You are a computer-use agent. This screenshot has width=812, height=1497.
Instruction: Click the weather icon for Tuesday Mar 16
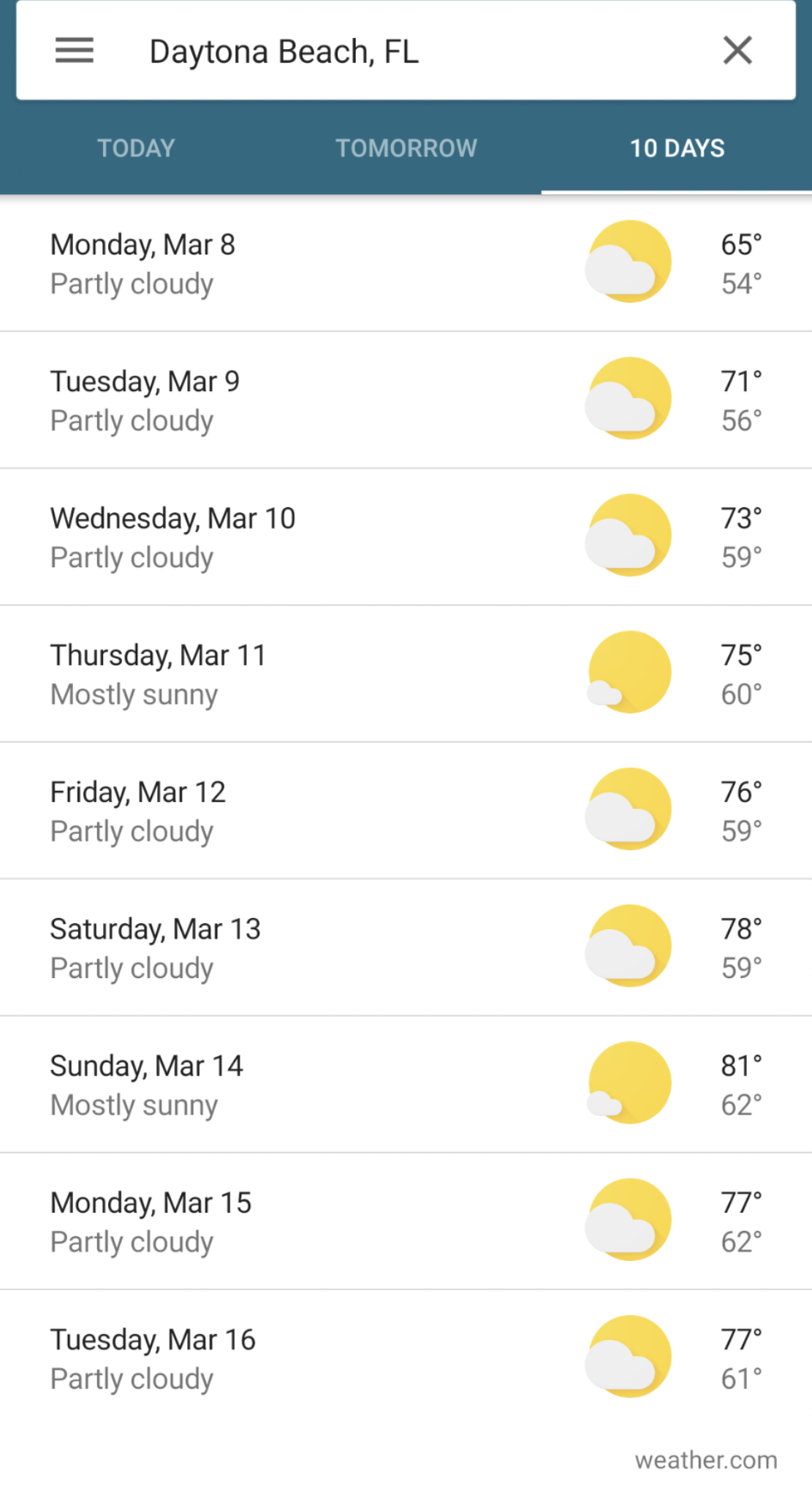click(629, 1356)
